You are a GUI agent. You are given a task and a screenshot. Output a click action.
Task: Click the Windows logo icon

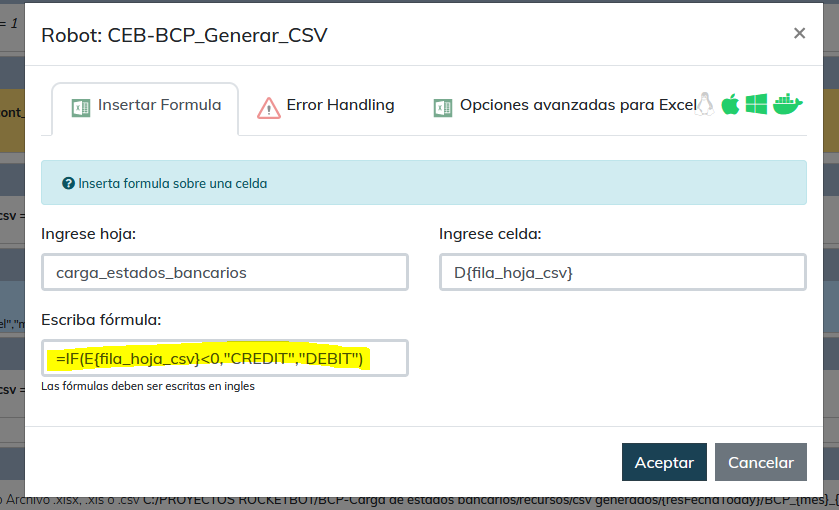(756, 104)
